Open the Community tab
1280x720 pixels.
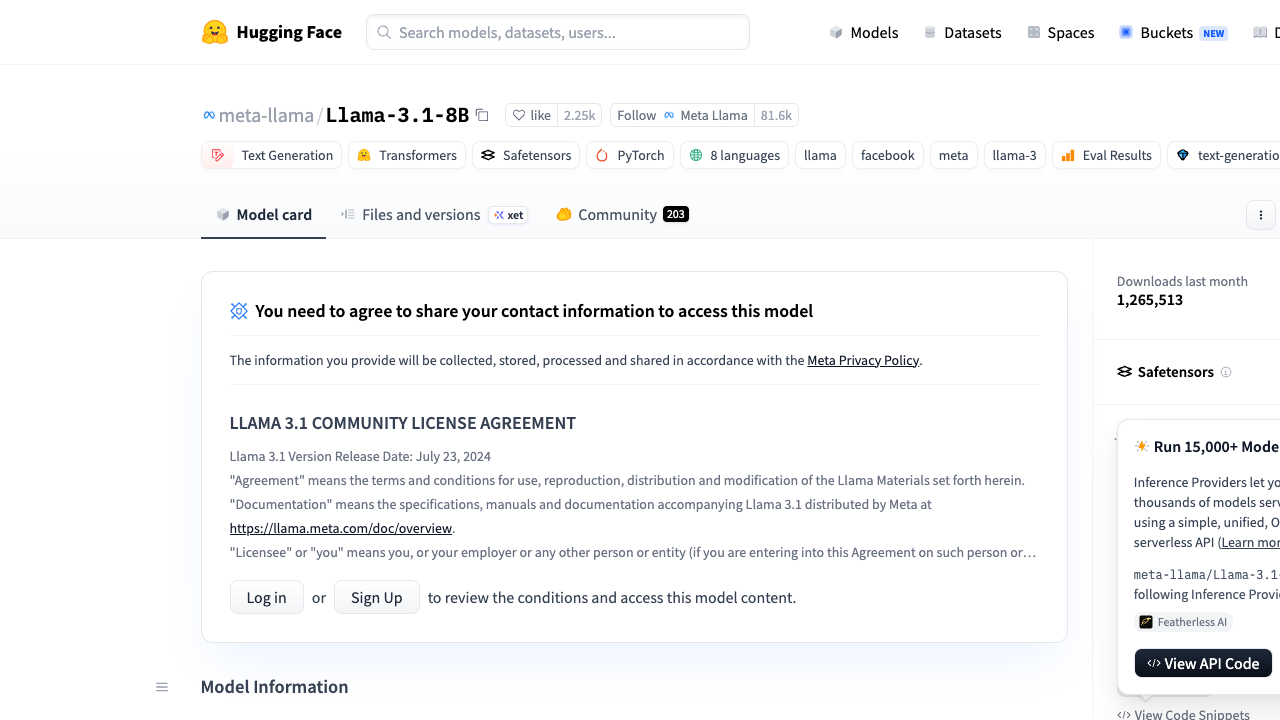pyautogui.click(x=622, y=214)
